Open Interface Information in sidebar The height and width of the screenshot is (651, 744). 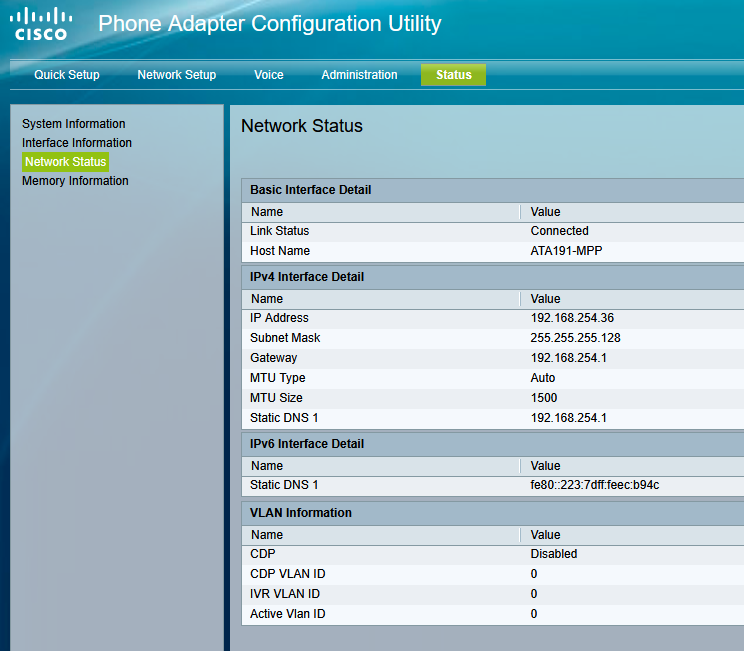(77, 143)
